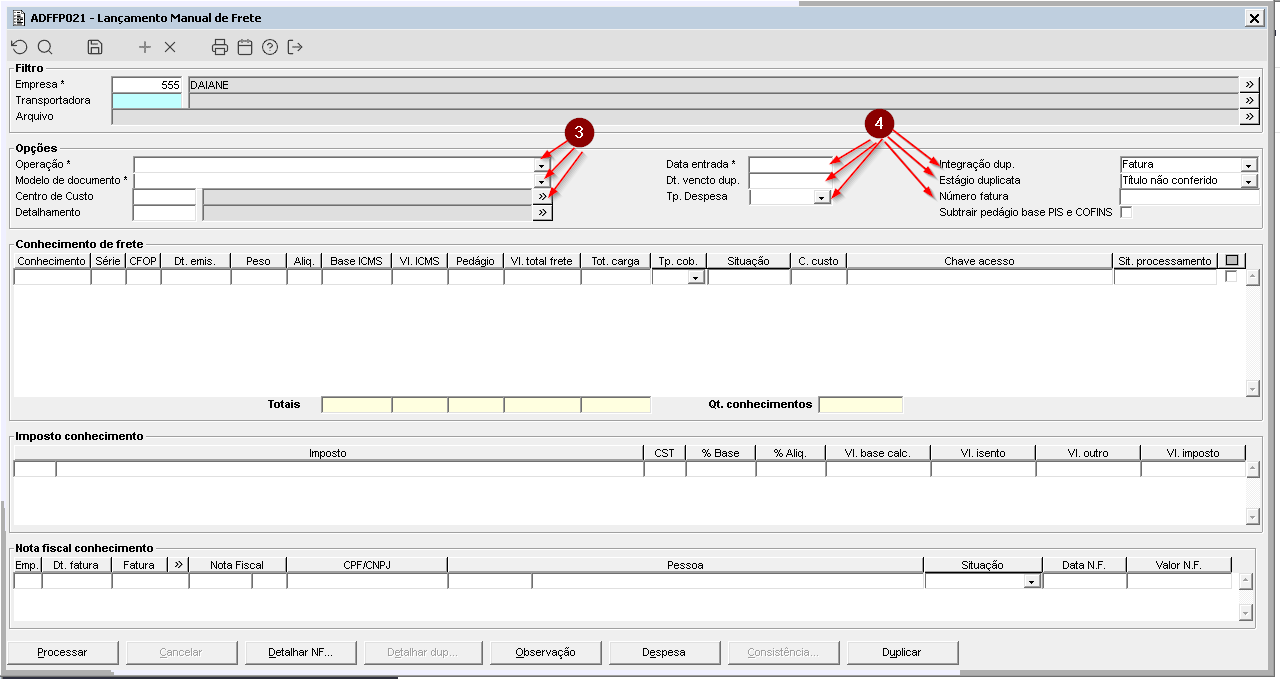Viewport: 1280px width, 679px height.
Task: Click scroll-down arrow of Conhecimento grid
Action: pyautogui.click(x=1252, y=388)
